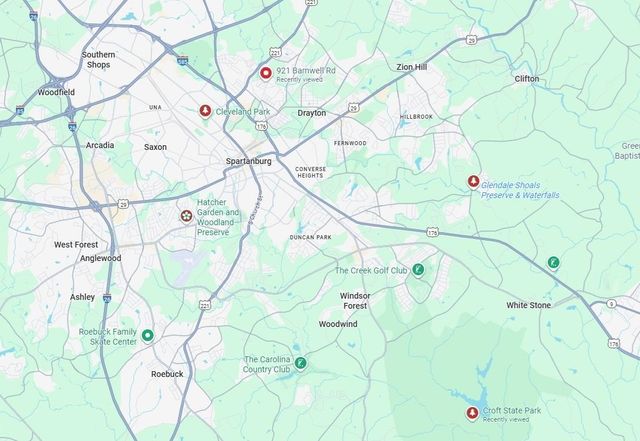Click the Cleveland Park text label
Viewport: 640px width, 441px height.
click(x=243, y=111)
